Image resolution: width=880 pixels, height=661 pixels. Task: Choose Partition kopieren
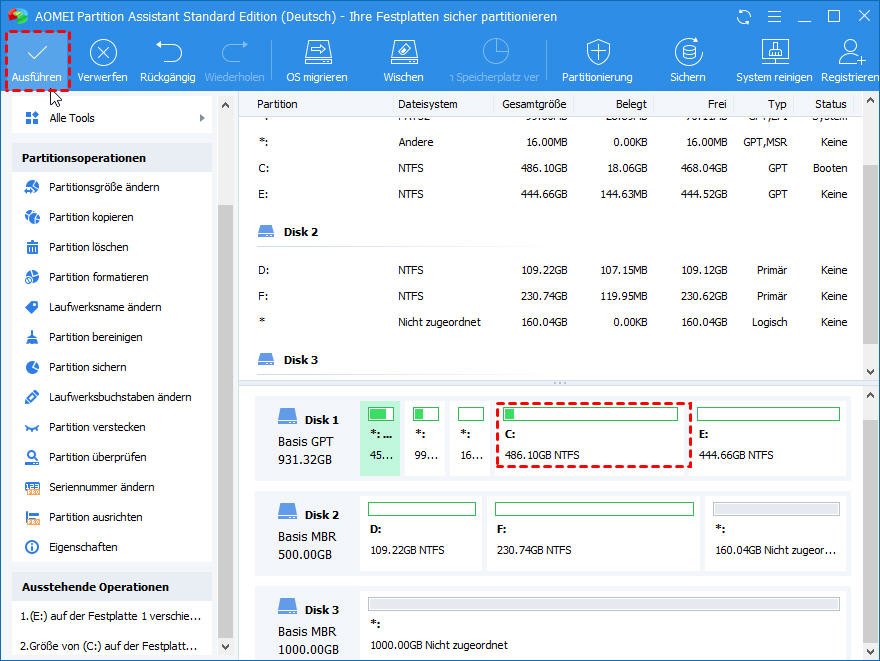tap(112, 217)
